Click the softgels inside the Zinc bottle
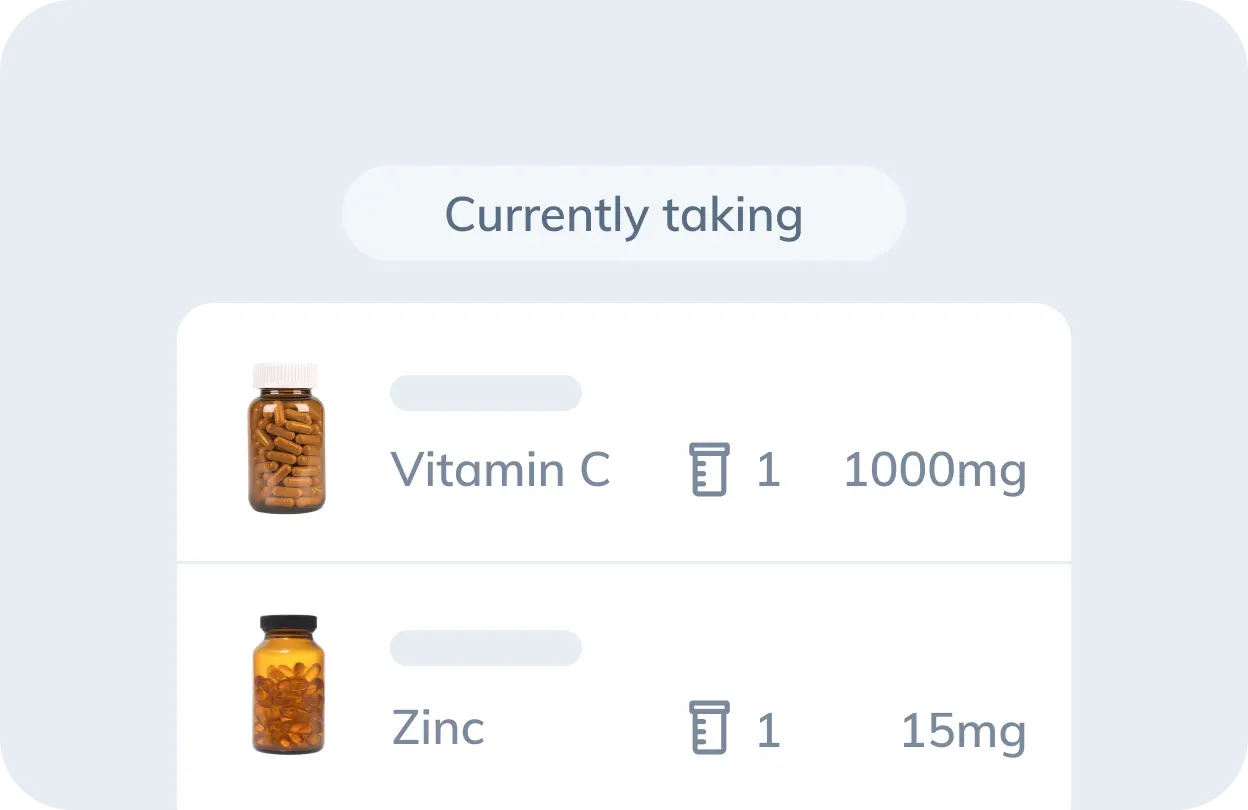Screen dimensions: 1248x810 [x=288, y=705]
